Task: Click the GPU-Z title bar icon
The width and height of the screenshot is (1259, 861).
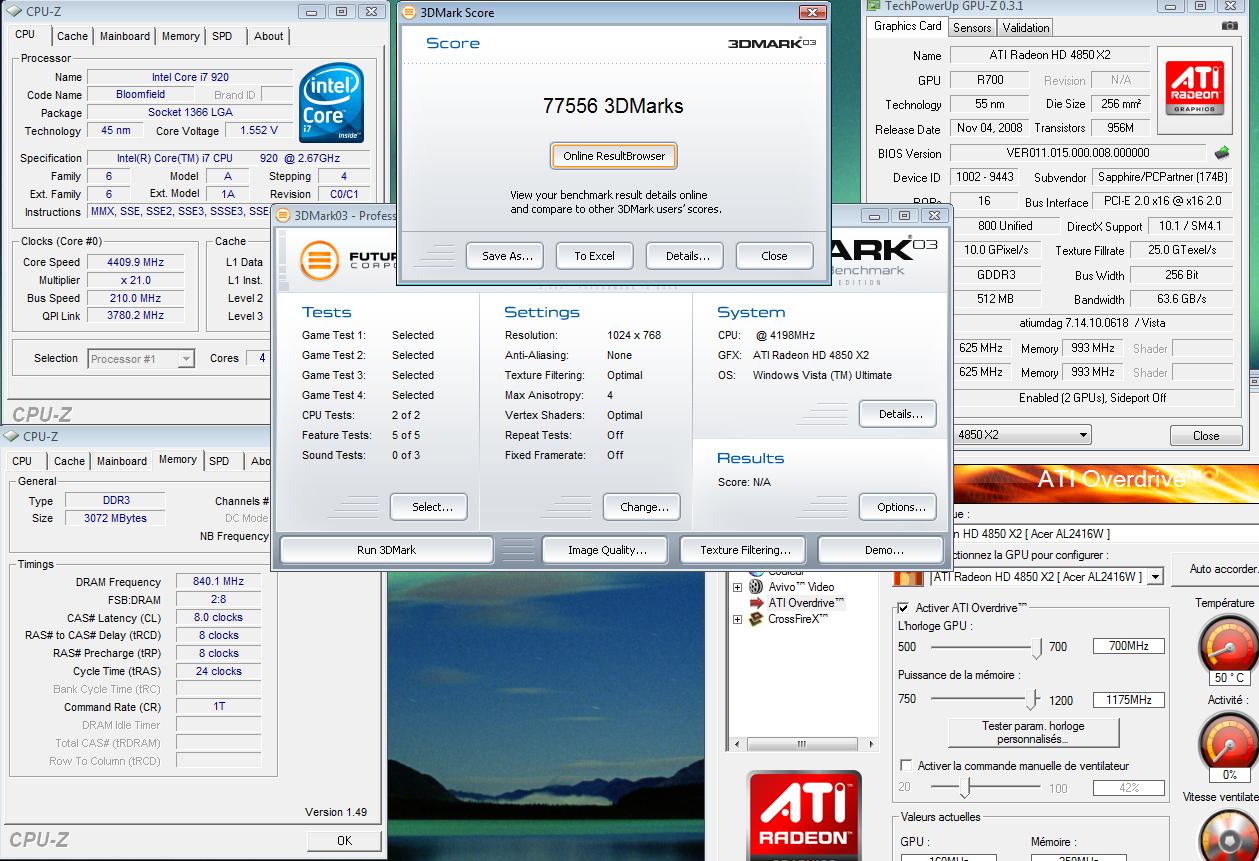Action: (x=874, y=5)
